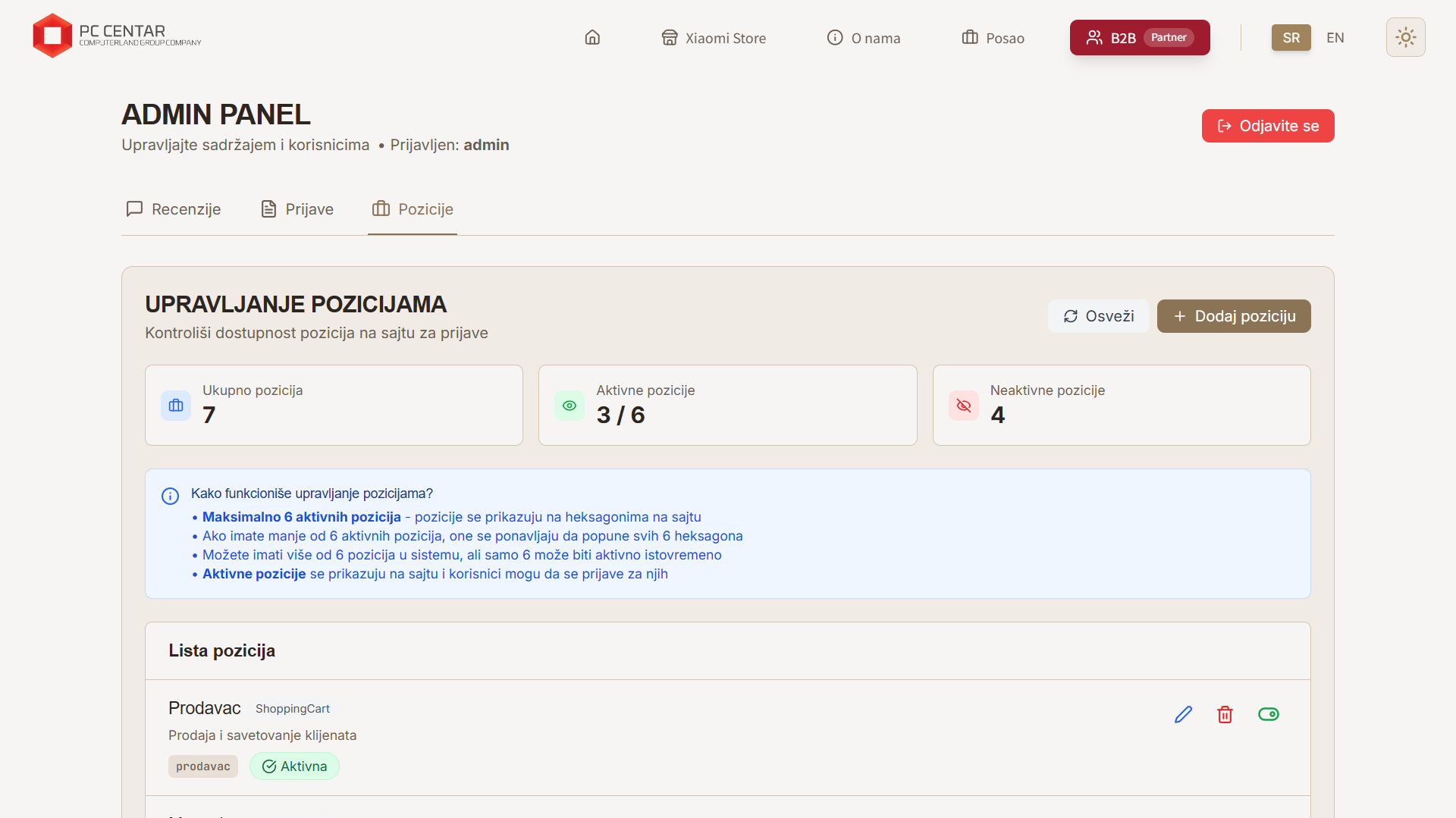Click the admin username text

486,145
